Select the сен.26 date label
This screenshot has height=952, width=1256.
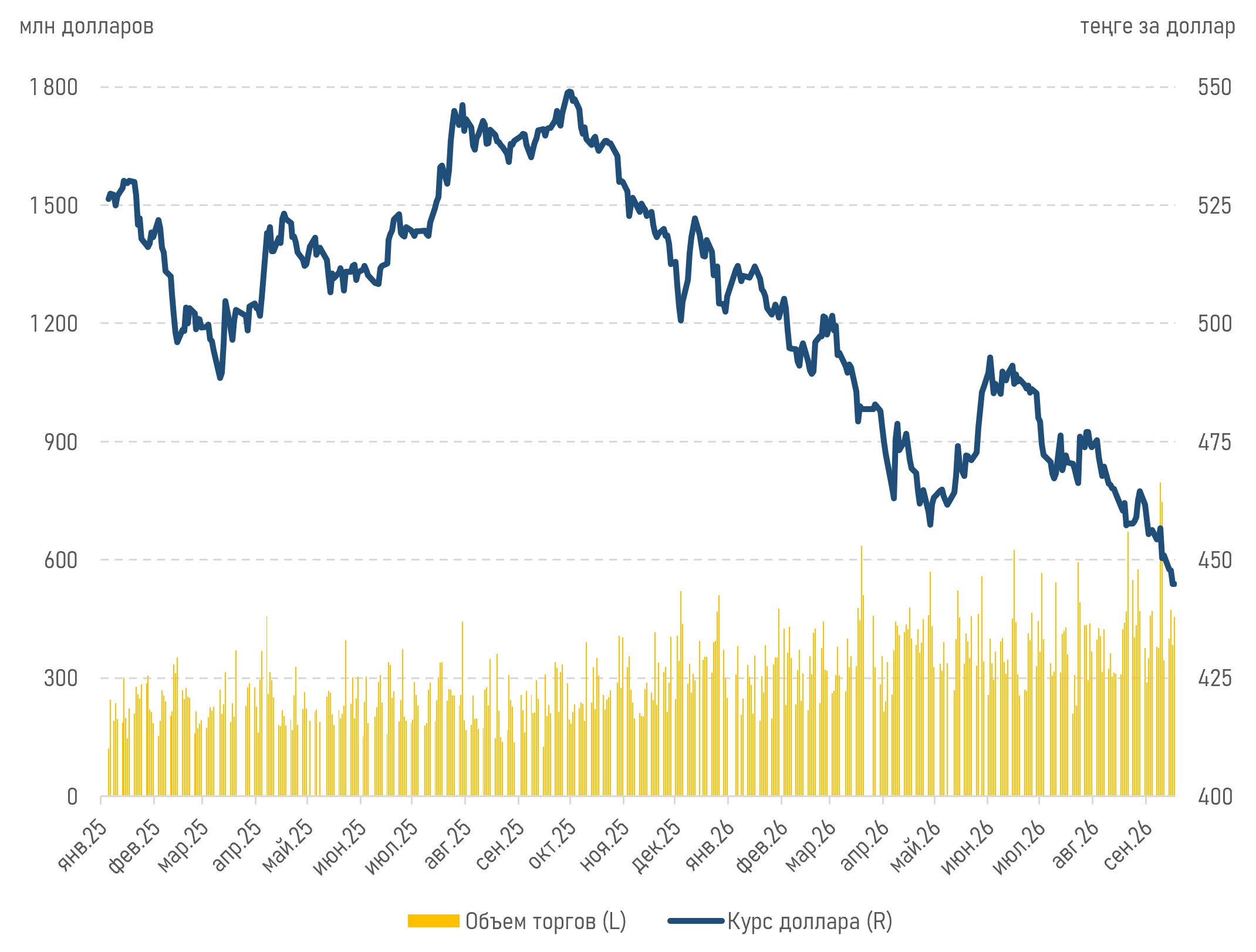click(1129, 844)
